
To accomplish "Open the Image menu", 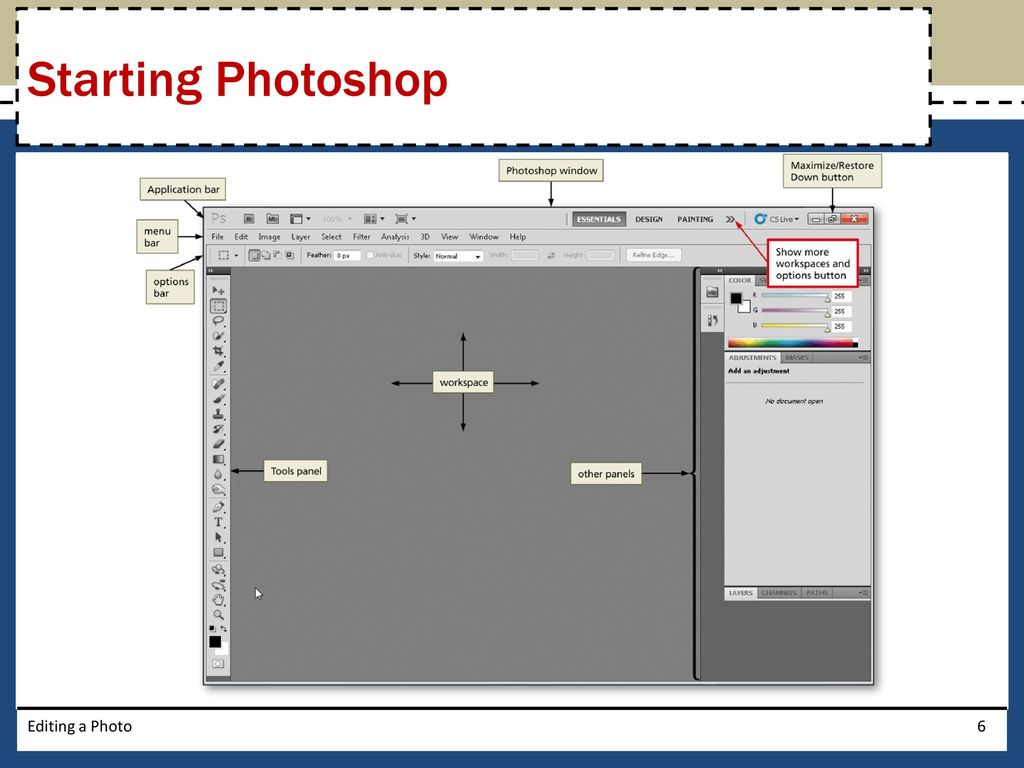I will pos(269,237).
